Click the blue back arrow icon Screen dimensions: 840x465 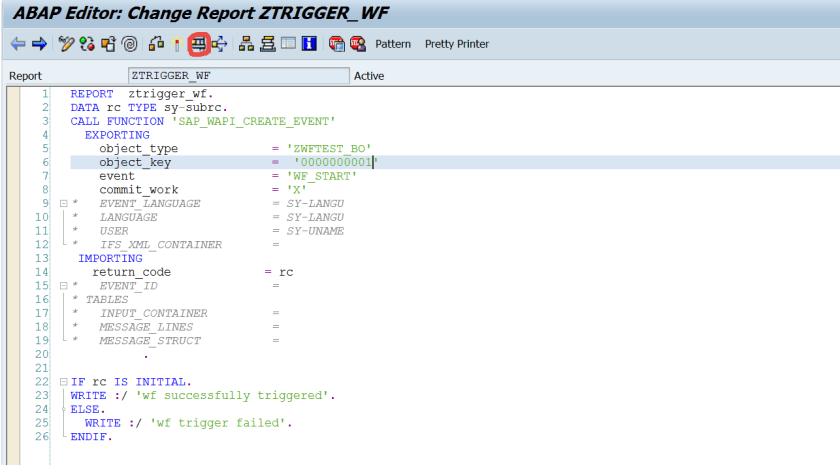coord(17,44)
